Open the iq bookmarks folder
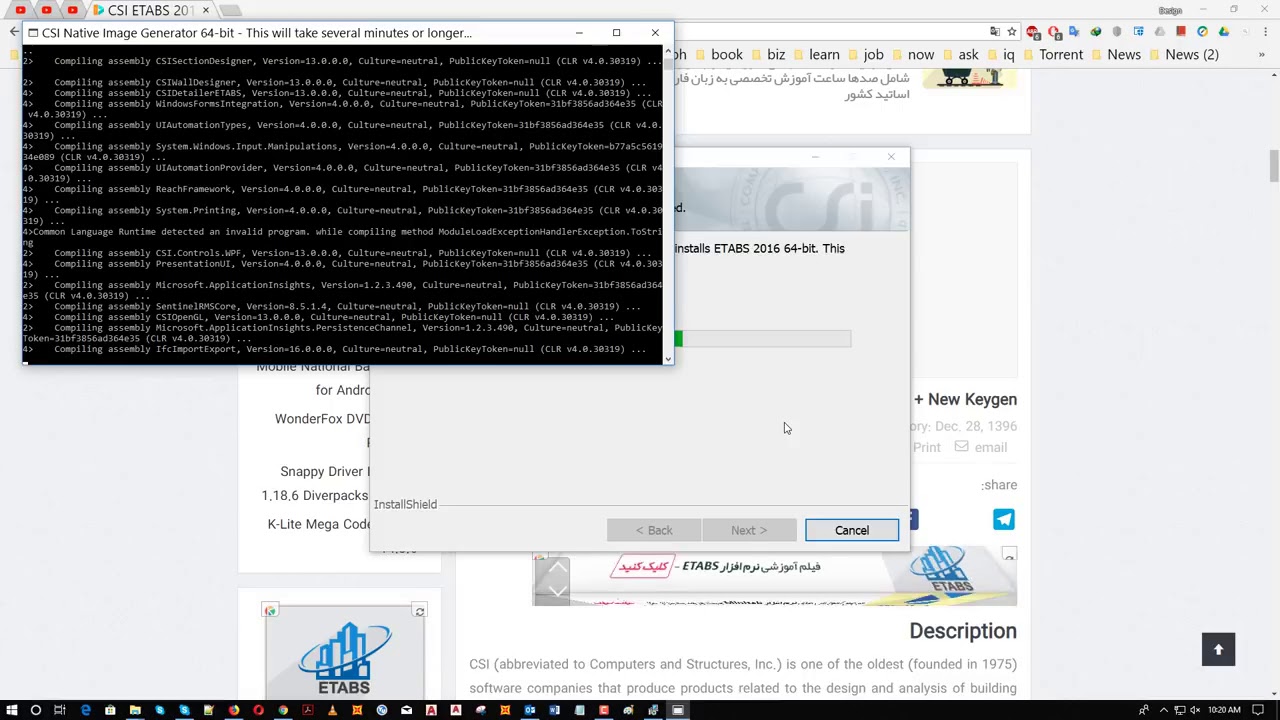This screenshot has width=1280, height=720. pyautogui.click(x=999, y=54)
